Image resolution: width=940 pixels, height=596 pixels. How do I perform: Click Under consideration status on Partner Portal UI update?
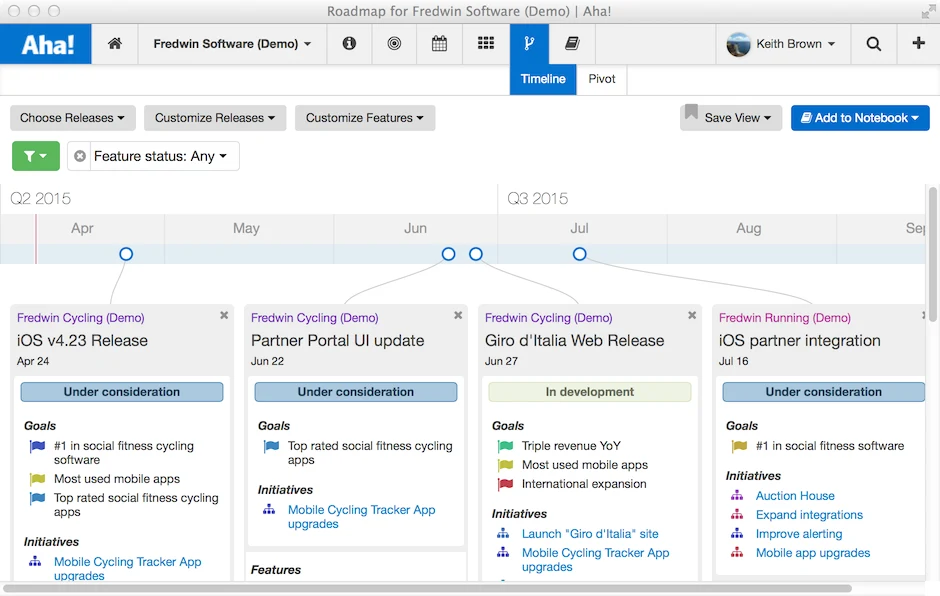pyautogui.click(x=355, y=392)
